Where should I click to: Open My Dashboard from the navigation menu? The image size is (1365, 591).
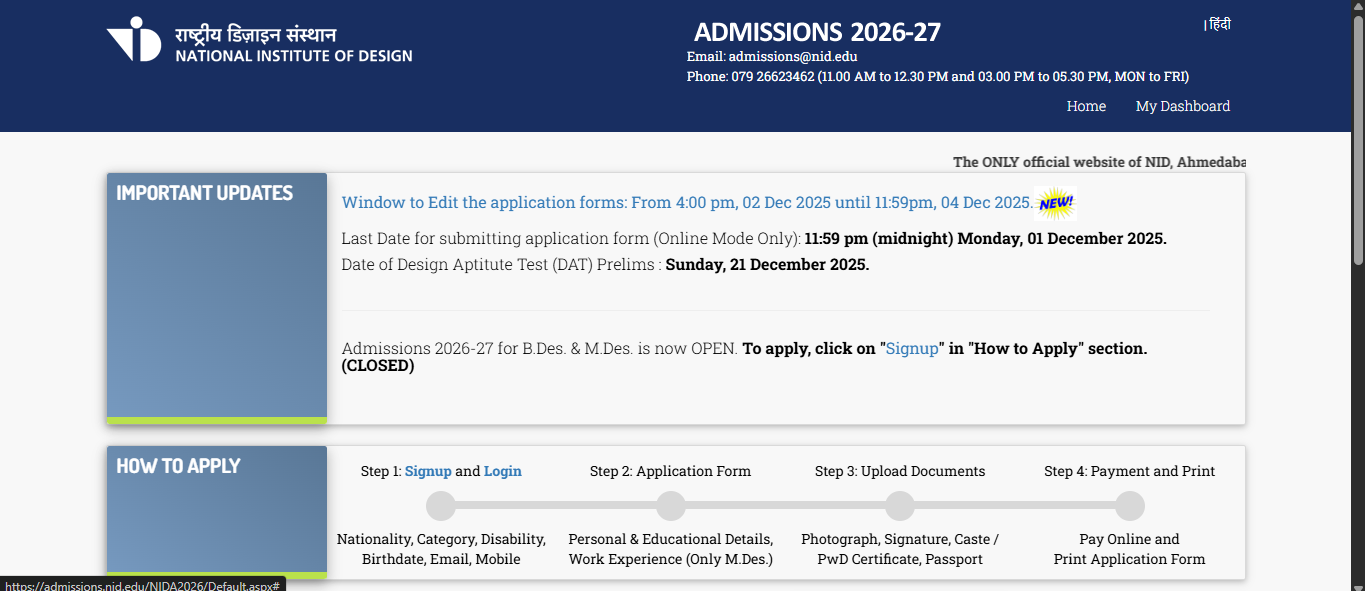[x=1182, y=106]
